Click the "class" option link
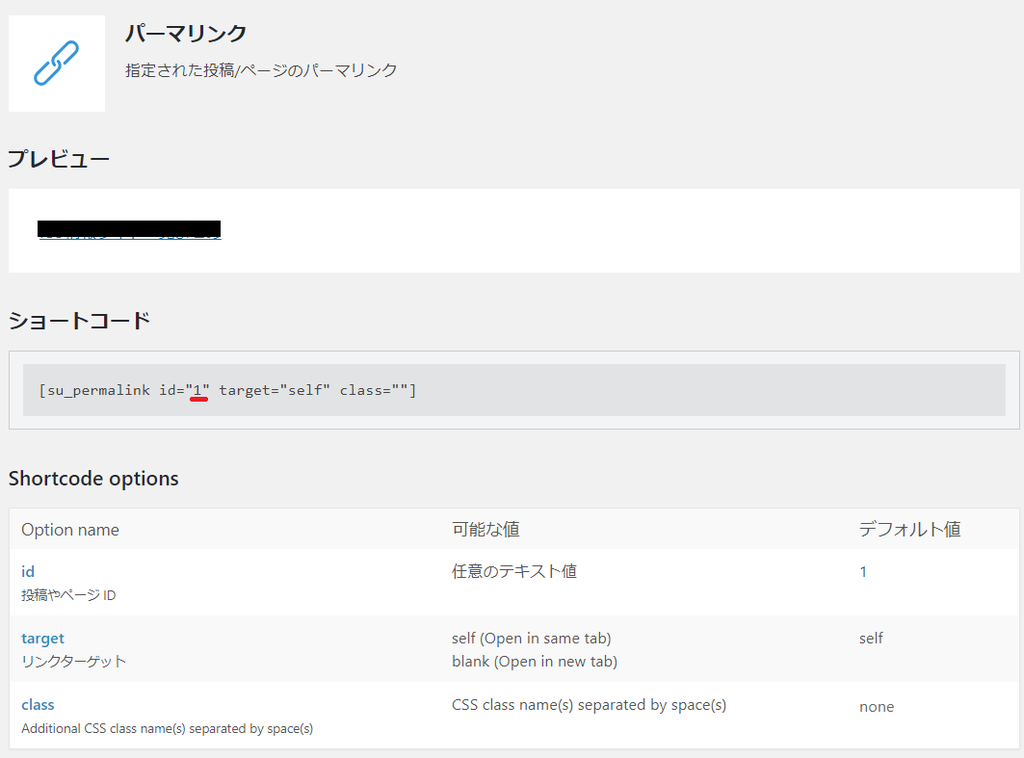The image size is (1024, 758). pos(38,704)
